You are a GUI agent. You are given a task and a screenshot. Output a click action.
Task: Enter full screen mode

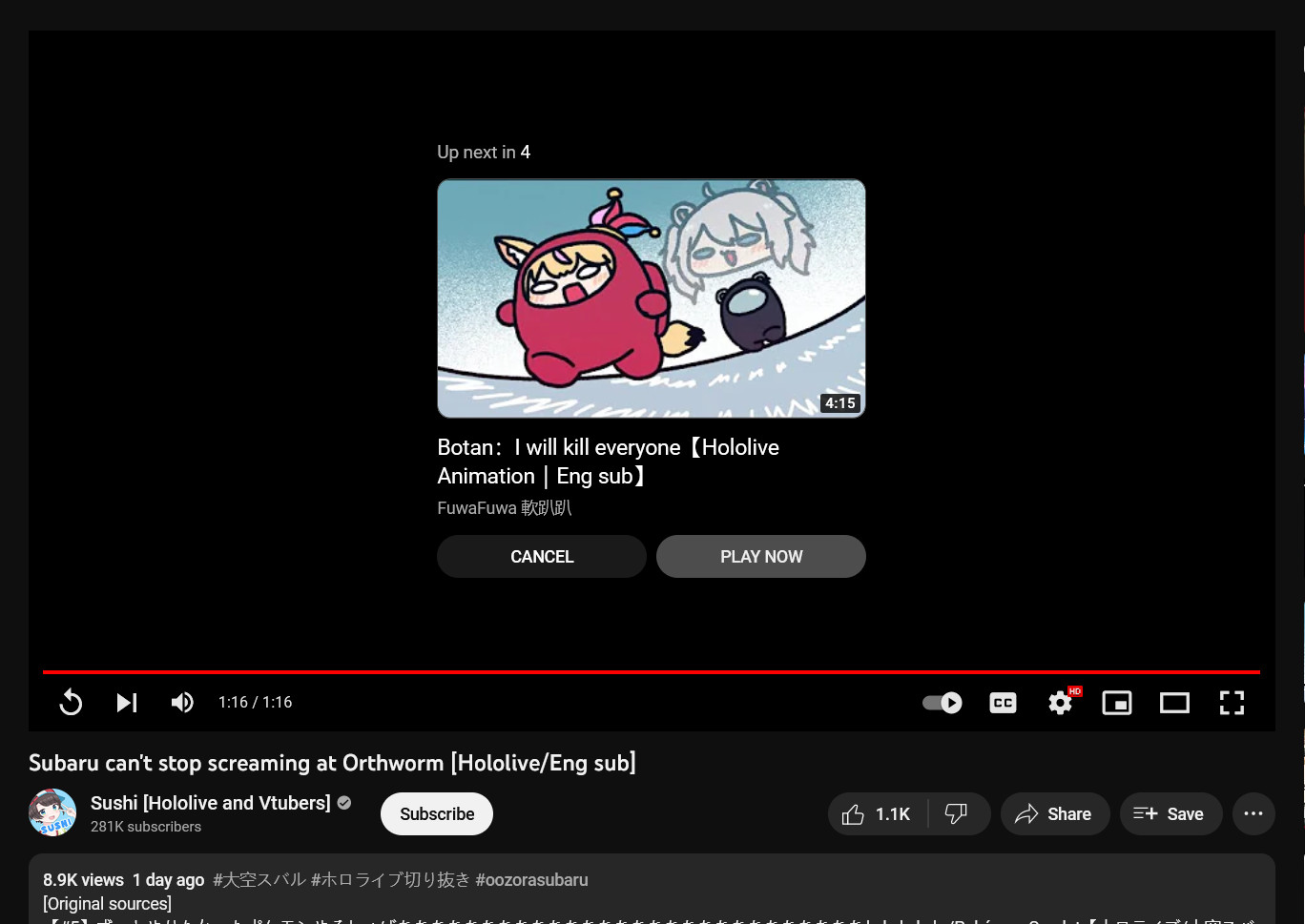click(x=1232, y=703)
